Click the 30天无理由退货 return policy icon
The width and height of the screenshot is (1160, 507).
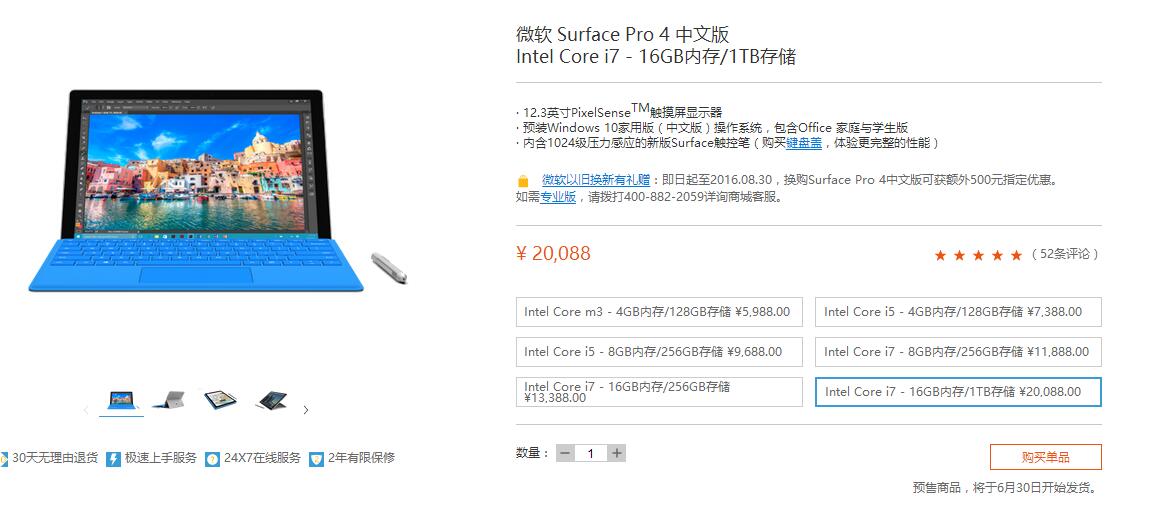(4, 459)
